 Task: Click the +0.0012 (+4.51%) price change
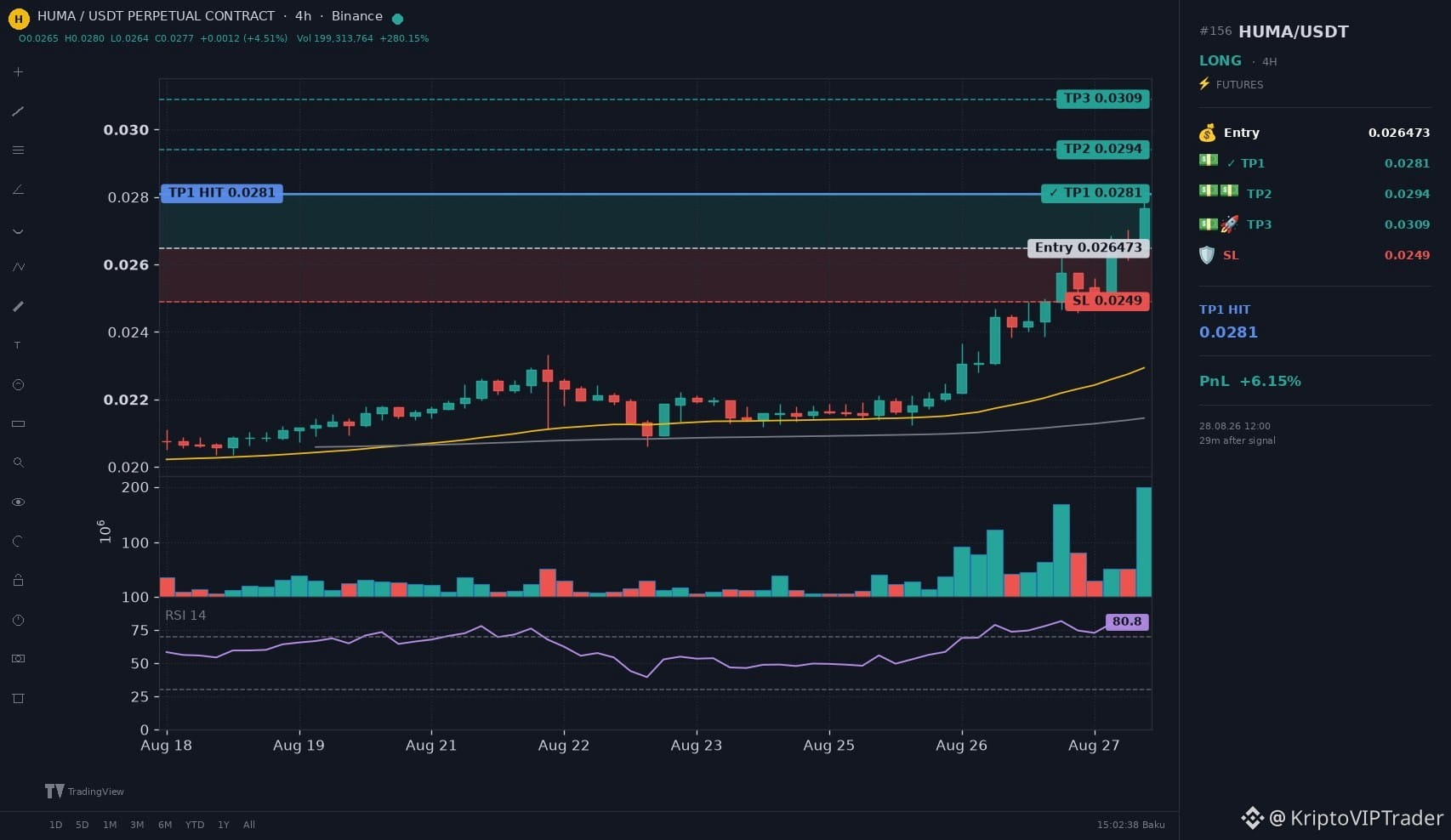click(244, 38)
